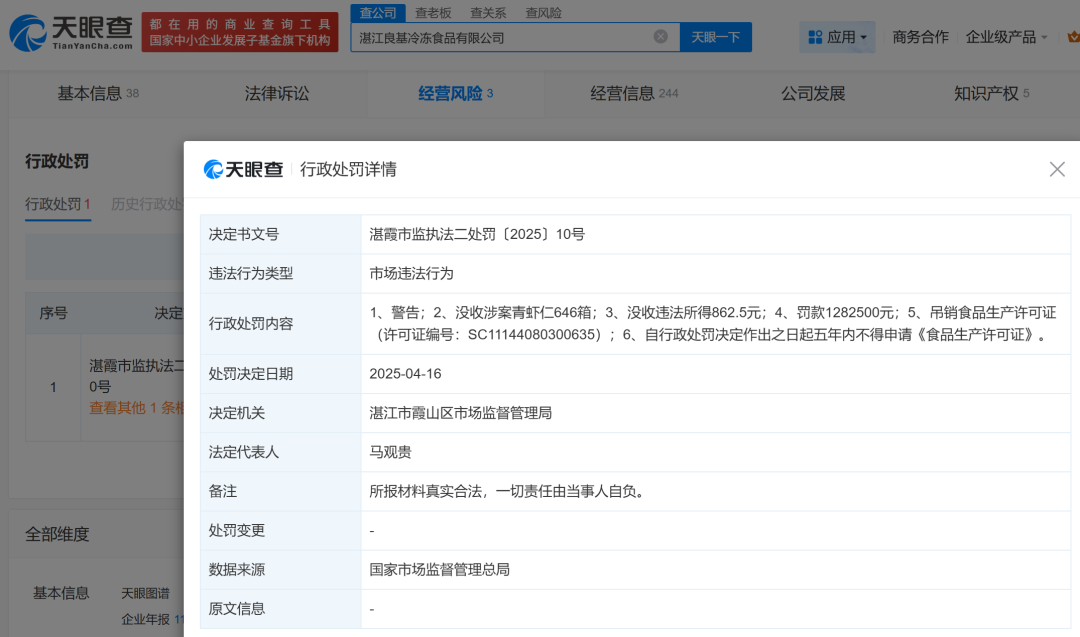
Task: Open the 经营信息 section tab
Action: (x=623, y=94)
